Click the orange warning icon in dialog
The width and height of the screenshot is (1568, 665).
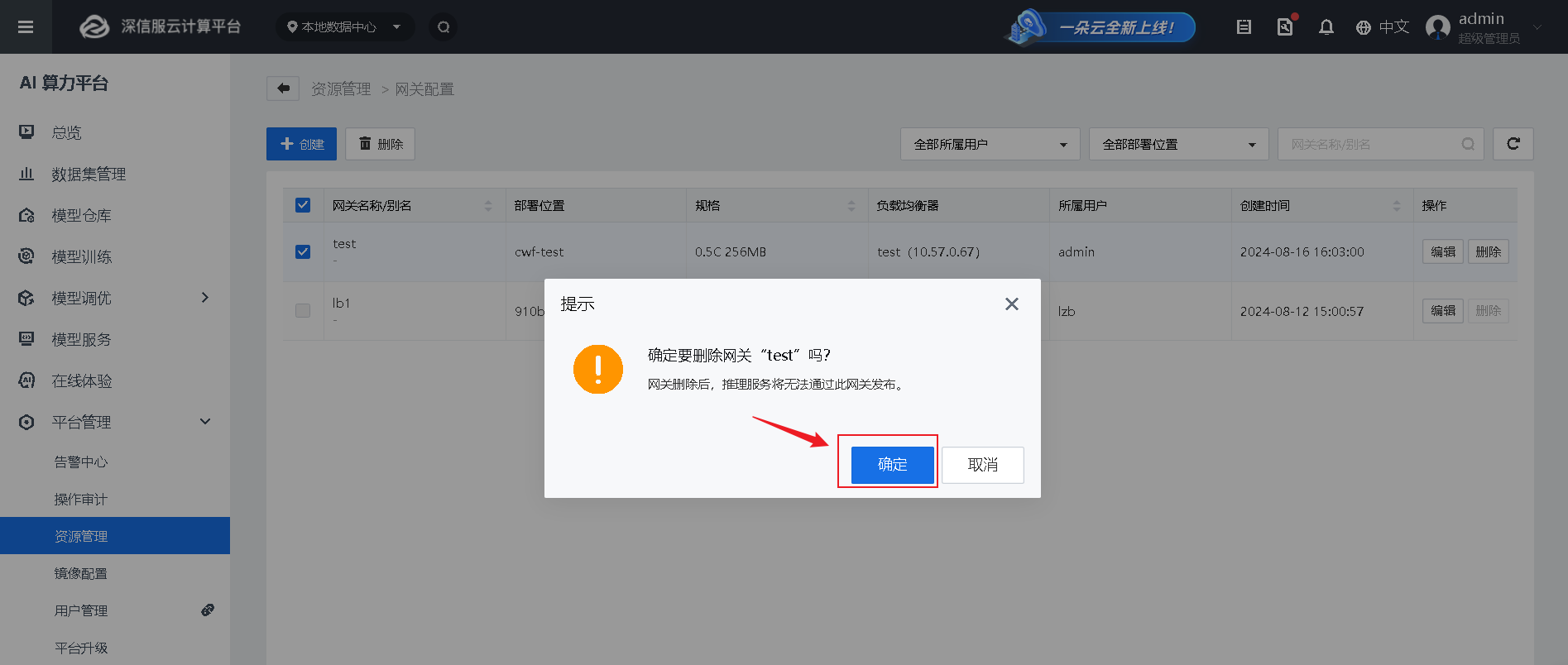point(598,369)
